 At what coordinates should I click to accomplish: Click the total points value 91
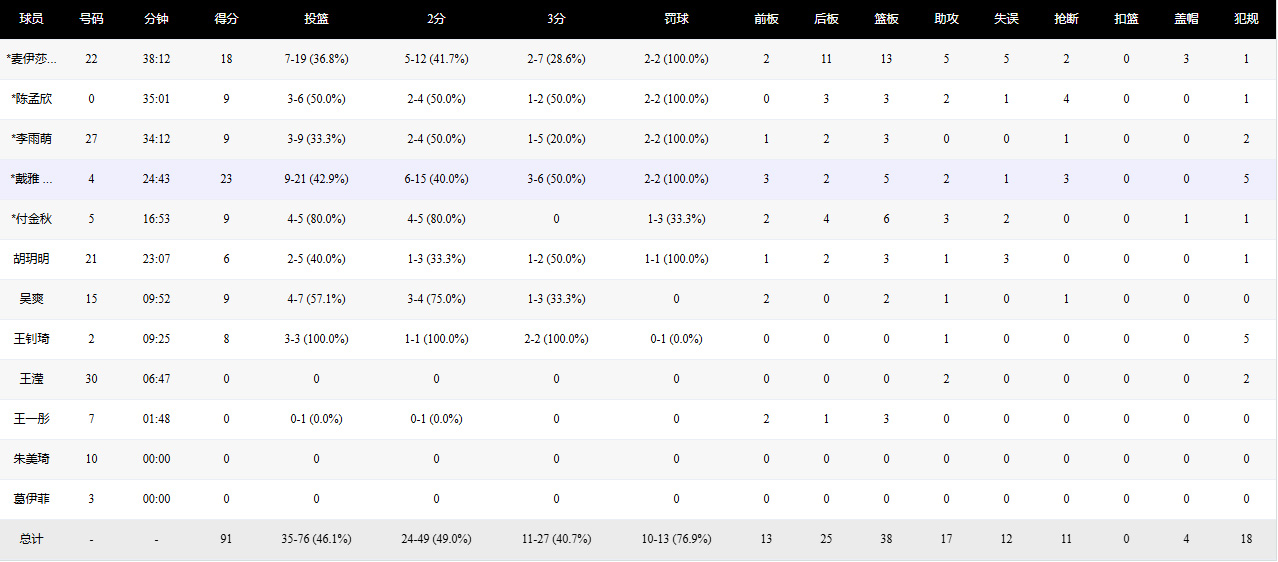click(226, 539)
